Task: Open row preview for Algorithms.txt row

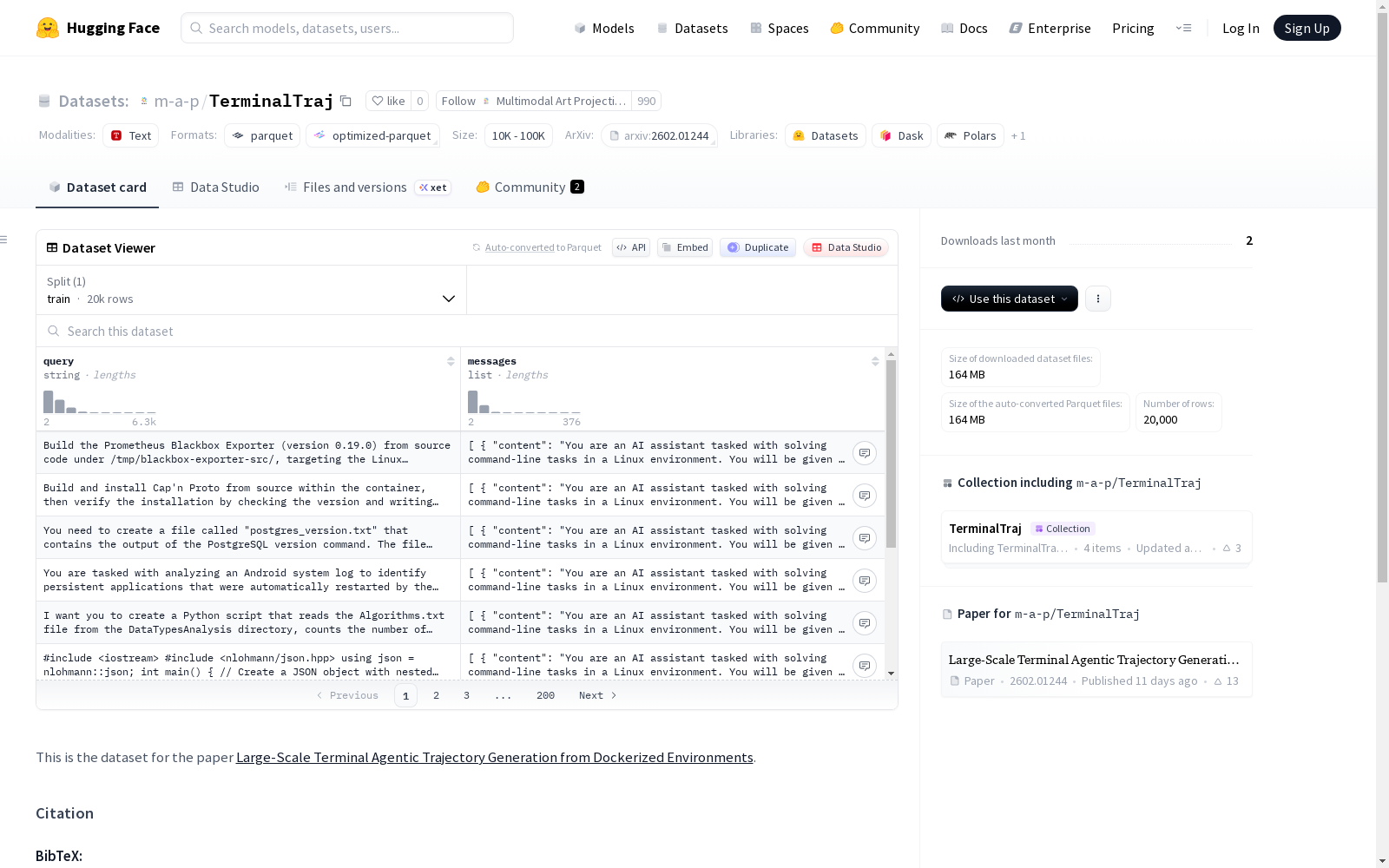Action: pos(865,623)
